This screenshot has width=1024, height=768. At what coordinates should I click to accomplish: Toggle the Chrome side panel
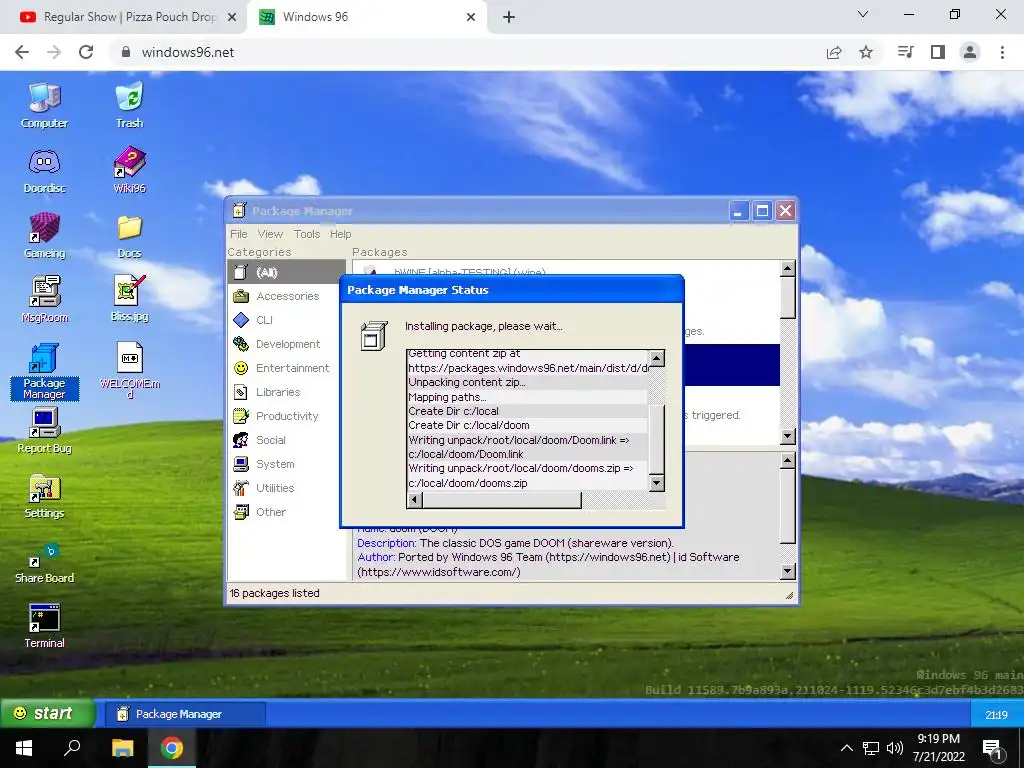pos(938,52)
